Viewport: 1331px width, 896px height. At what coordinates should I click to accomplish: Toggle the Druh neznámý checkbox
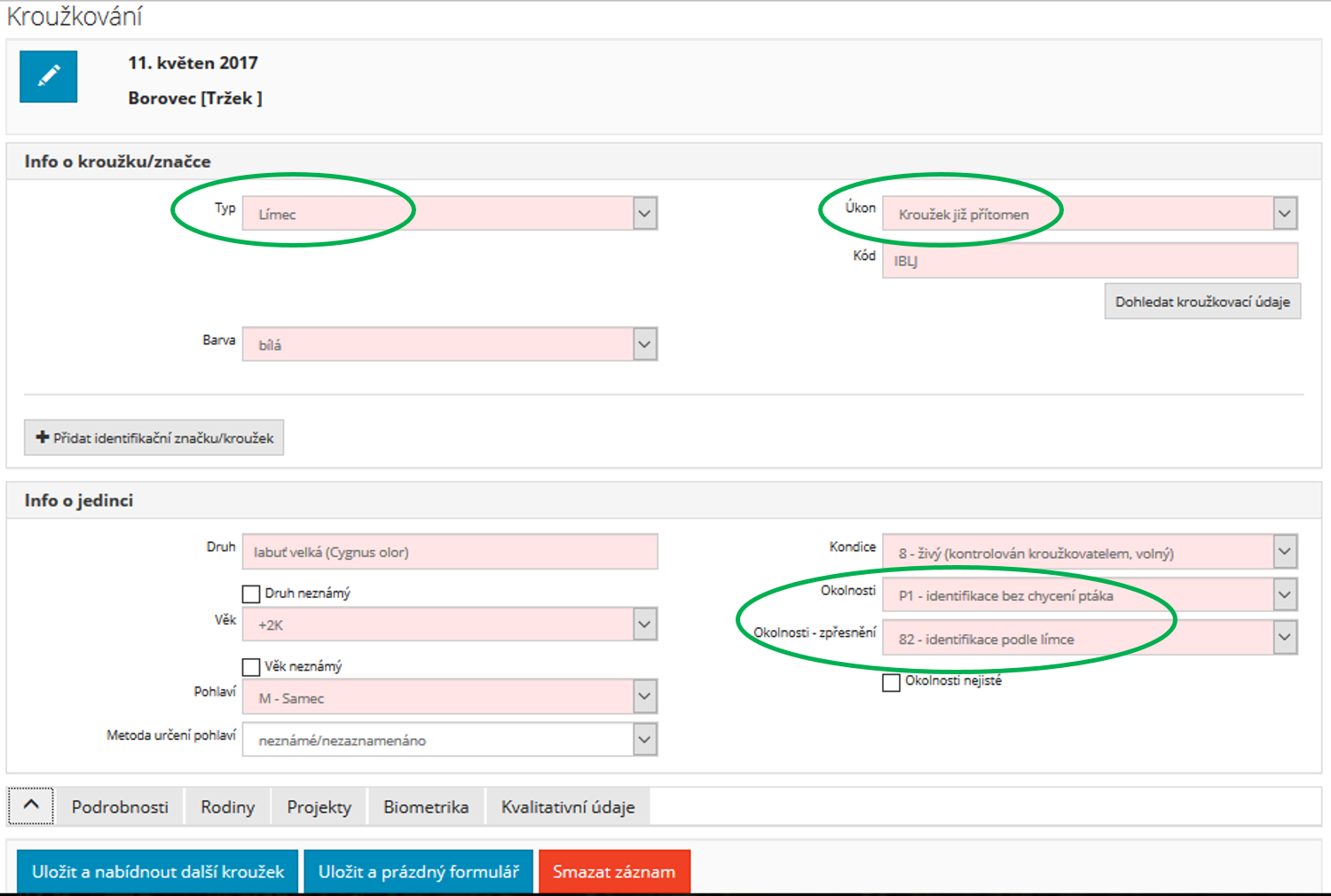251,593
